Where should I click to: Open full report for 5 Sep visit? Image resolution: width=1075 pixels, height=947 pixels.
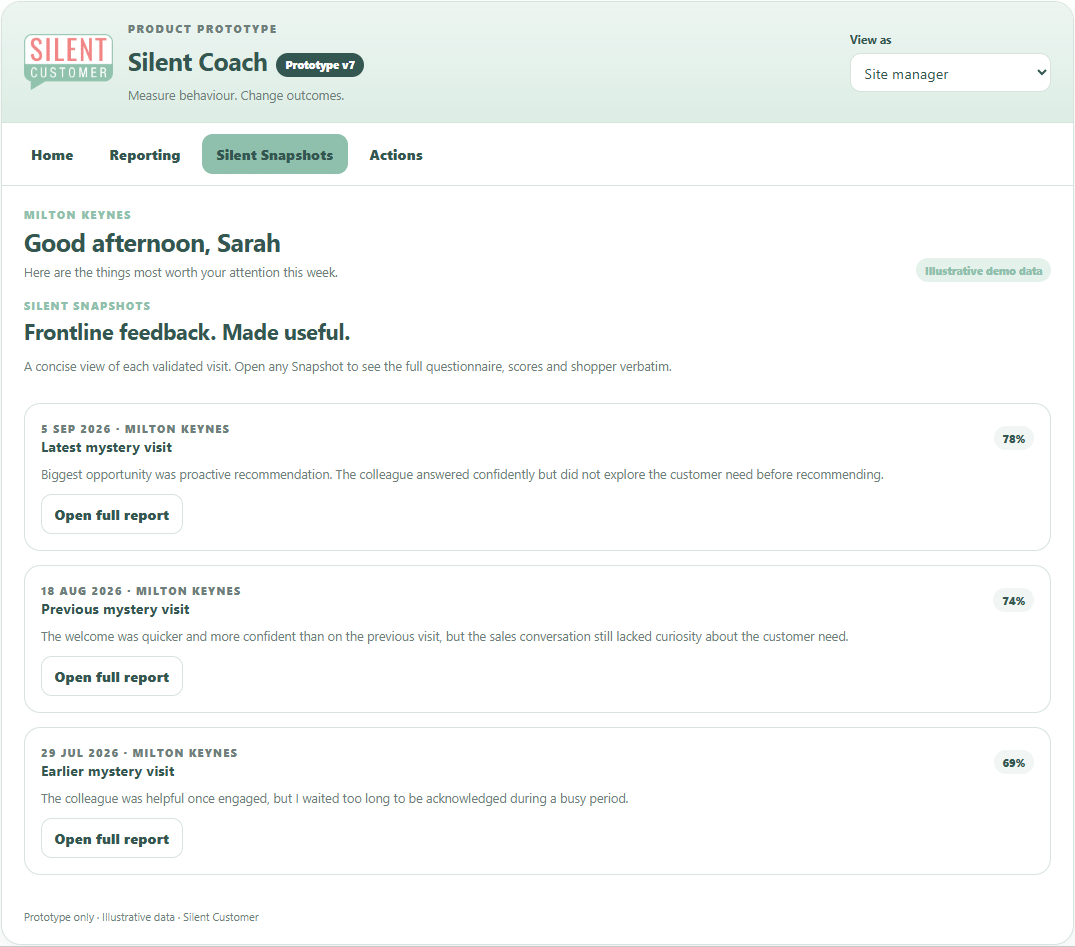point(112,514)
